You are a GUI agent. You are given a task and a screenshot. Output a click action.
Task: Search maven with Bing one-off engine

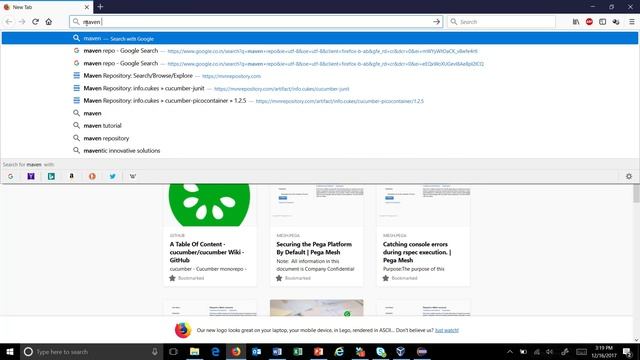coord(51,176)
